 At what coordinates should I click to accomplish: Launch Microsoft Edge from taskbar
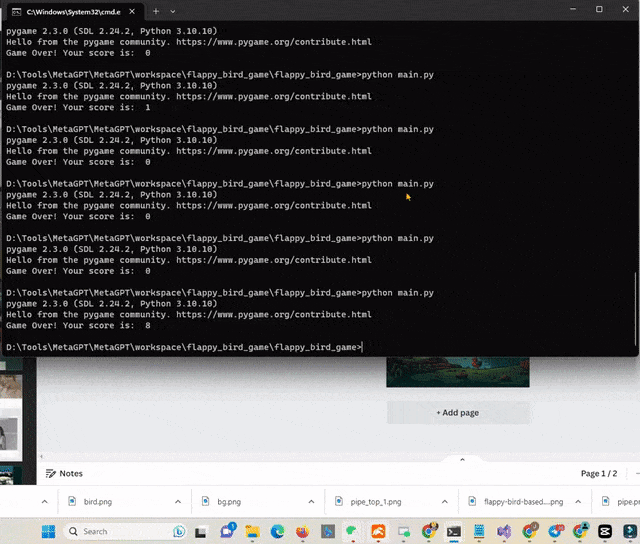coord(277,531)
